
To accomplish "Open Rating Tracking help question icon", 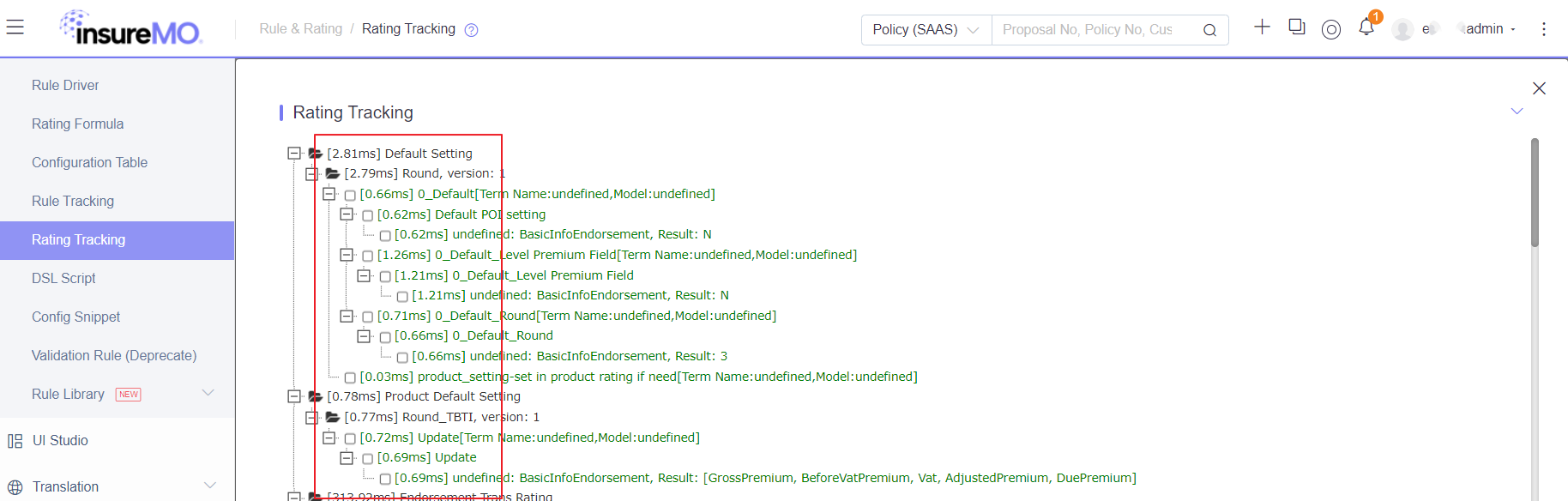I will click(x=471, y=30).
